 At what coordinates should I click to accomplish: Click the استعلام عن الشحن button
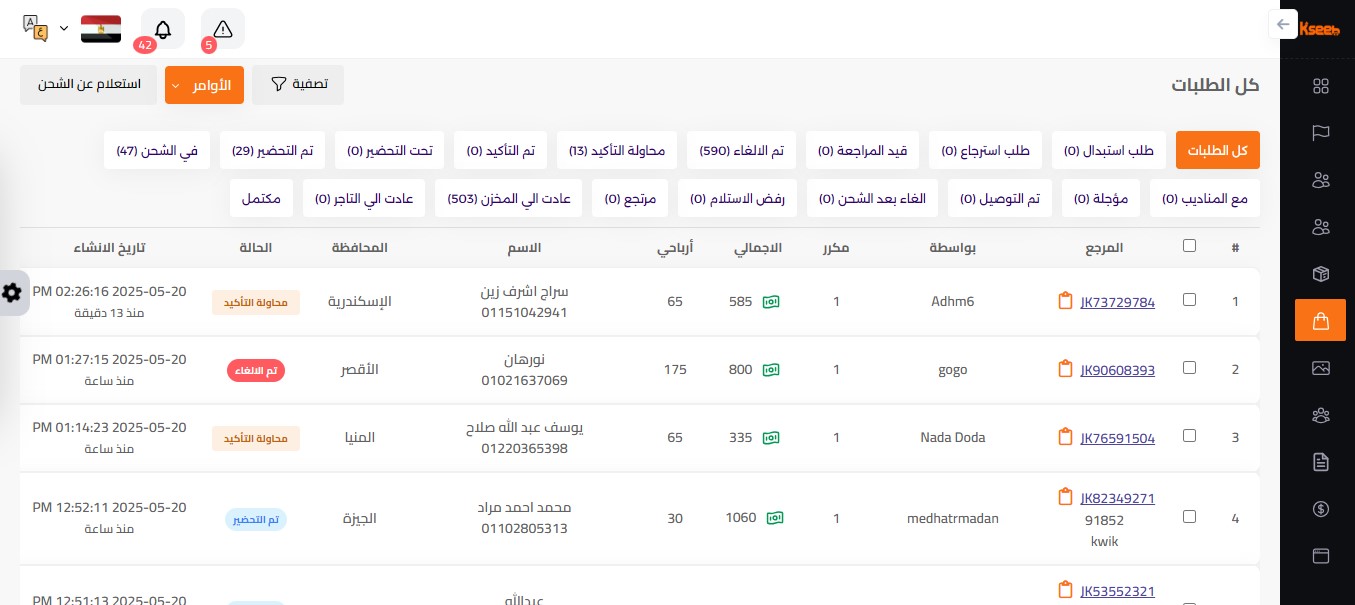click(88, 86)
